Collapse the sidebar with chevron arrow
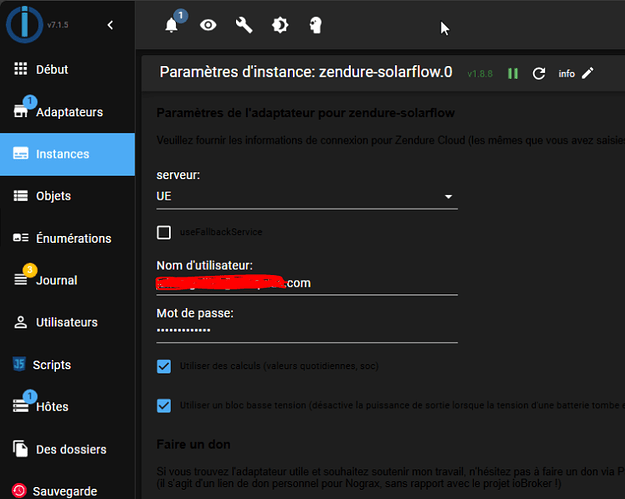Image resolution: width=625 pixels, height=499 pixels. [x=110, y=24]
